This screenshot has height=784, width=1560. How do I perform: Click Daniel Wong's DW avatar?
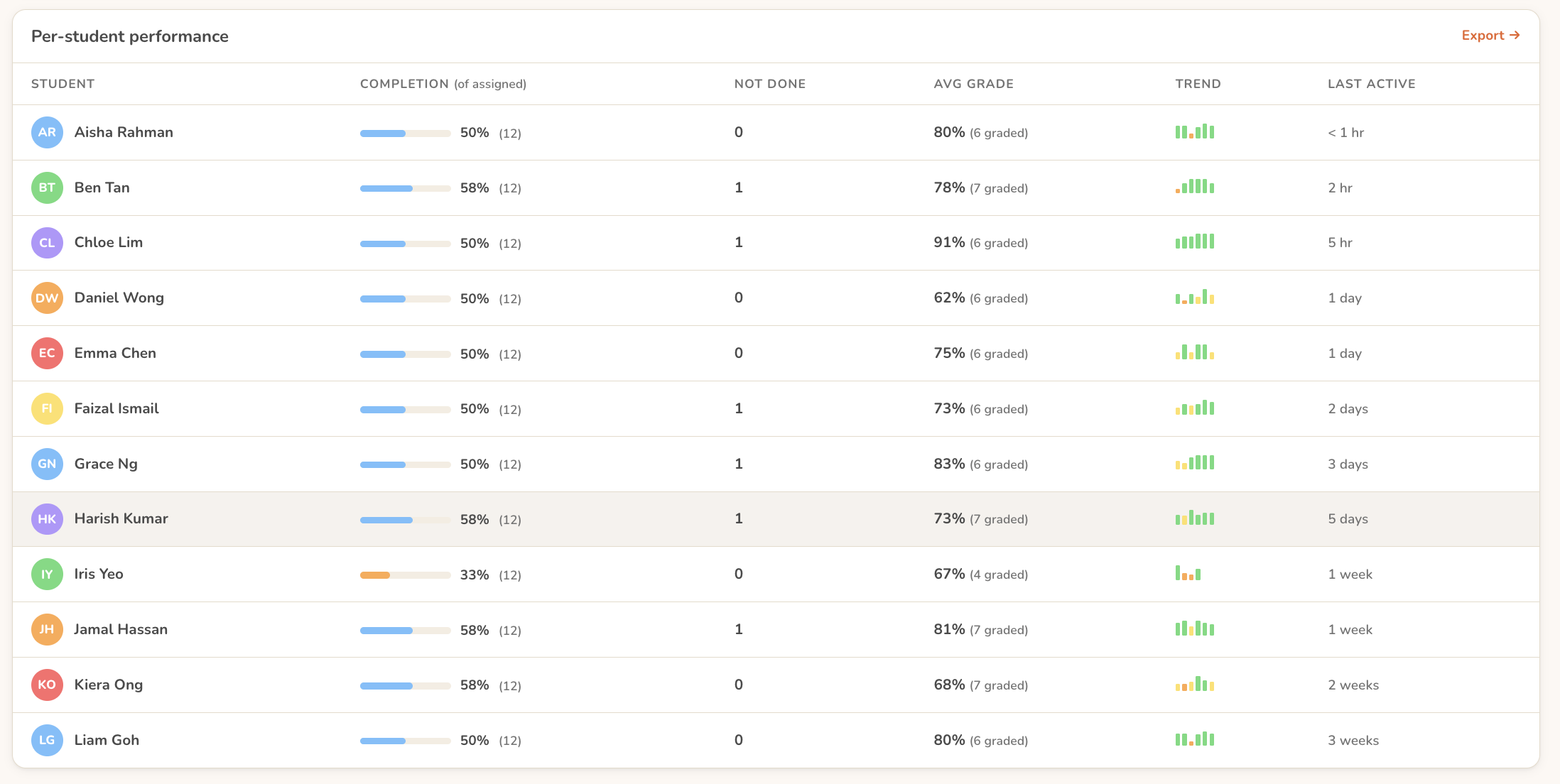coord(47,298)
